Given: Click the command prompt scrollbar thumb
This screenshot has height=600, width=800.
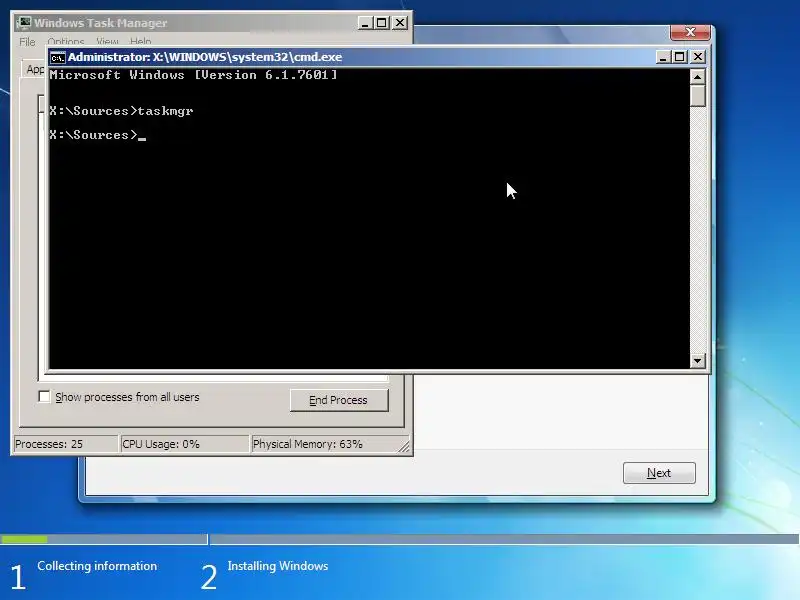Looking at the screenshot, I should pos(697,95).
